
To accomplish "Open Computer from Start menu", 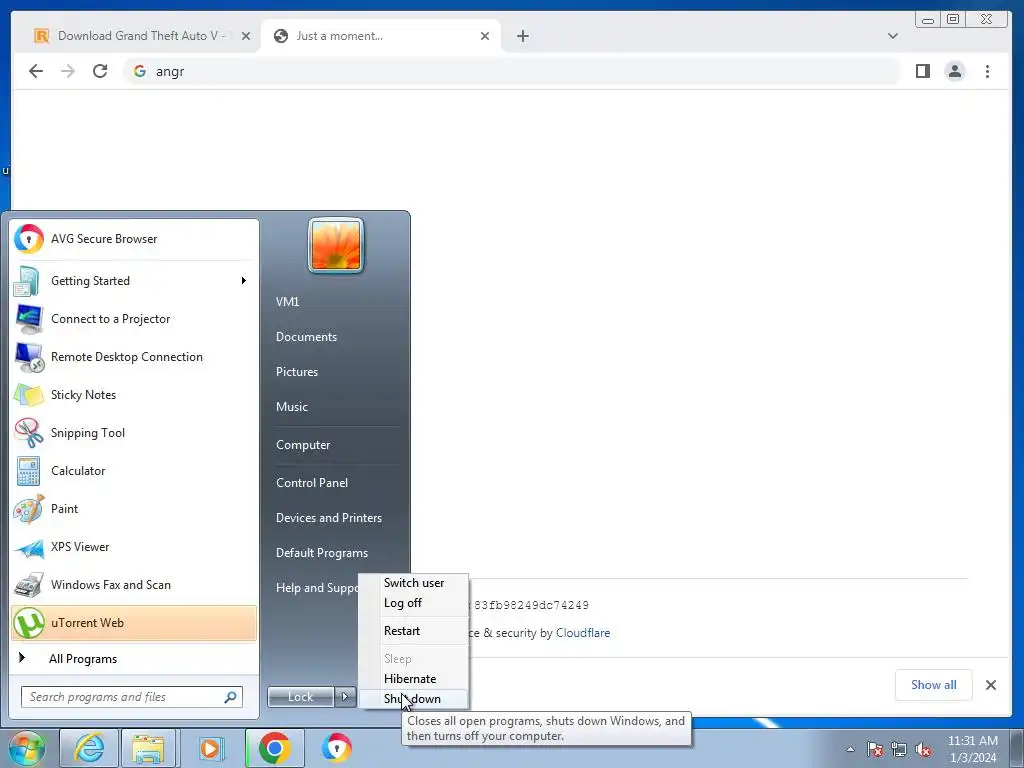I will tap(335, 445).
